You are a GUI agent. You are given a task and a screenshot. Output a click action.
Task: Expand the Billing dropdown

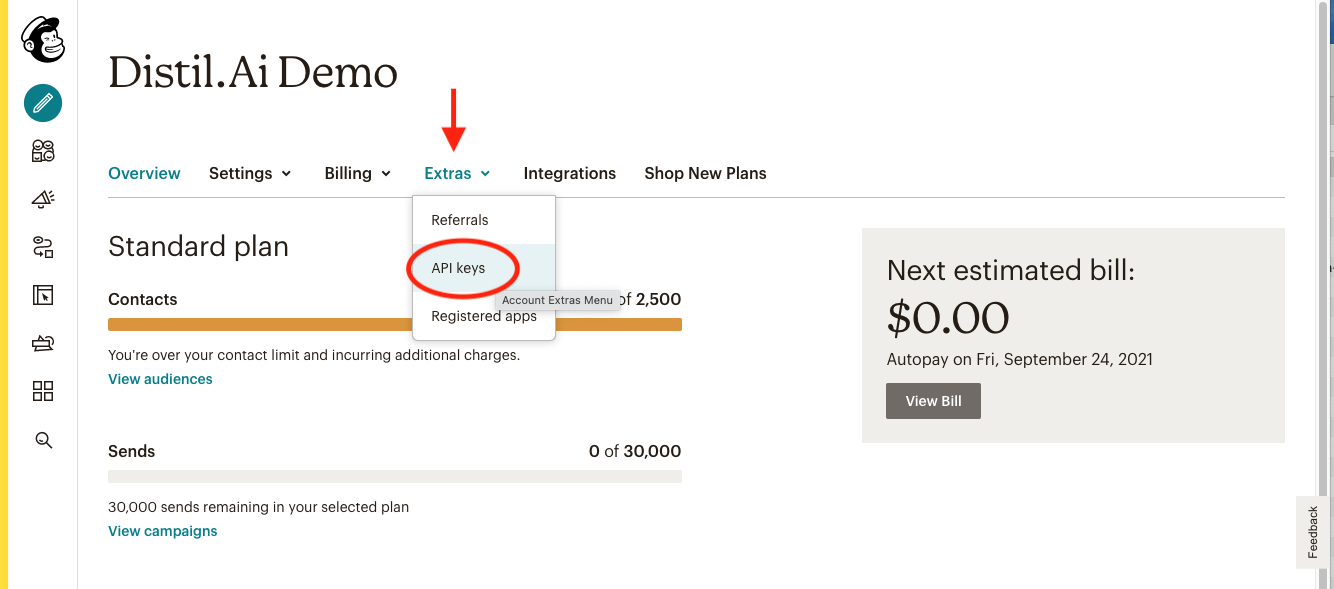click(x=357, y=173)
